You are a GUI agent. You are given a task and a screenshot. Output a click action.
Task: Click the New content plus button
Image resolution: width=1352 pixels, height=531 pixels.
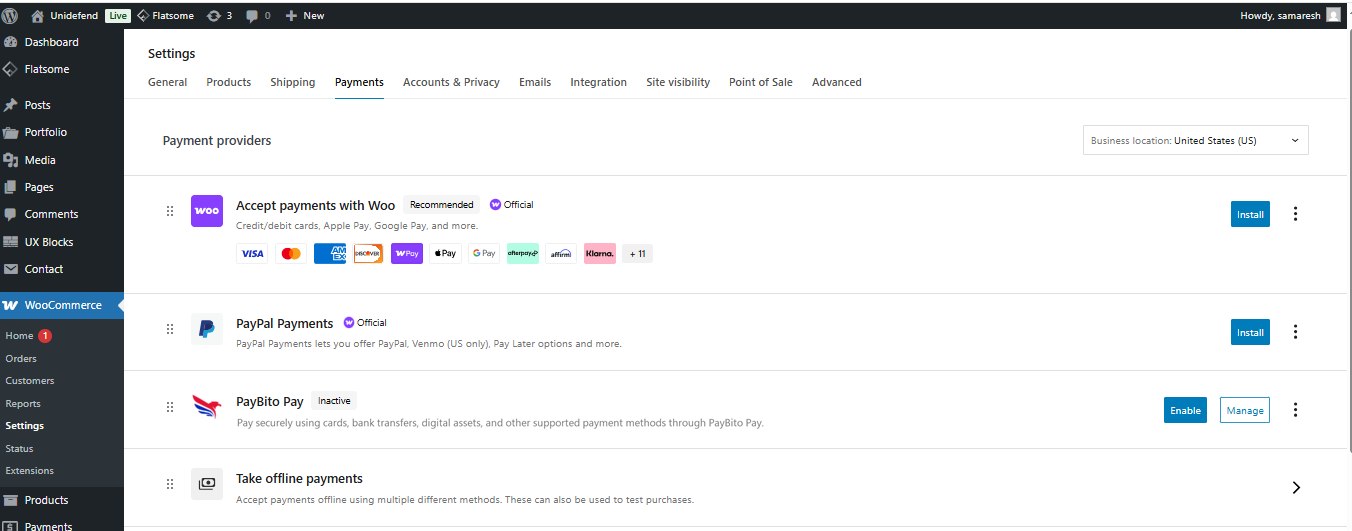[x=305, y=15]
